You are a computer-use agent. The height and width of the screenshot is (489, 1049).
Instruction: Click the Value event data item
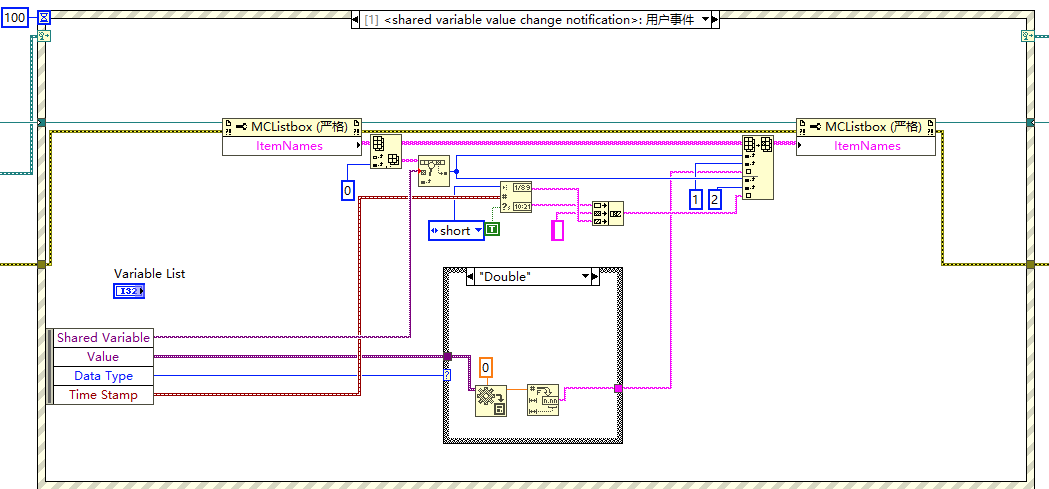click(x=103, y=357)
